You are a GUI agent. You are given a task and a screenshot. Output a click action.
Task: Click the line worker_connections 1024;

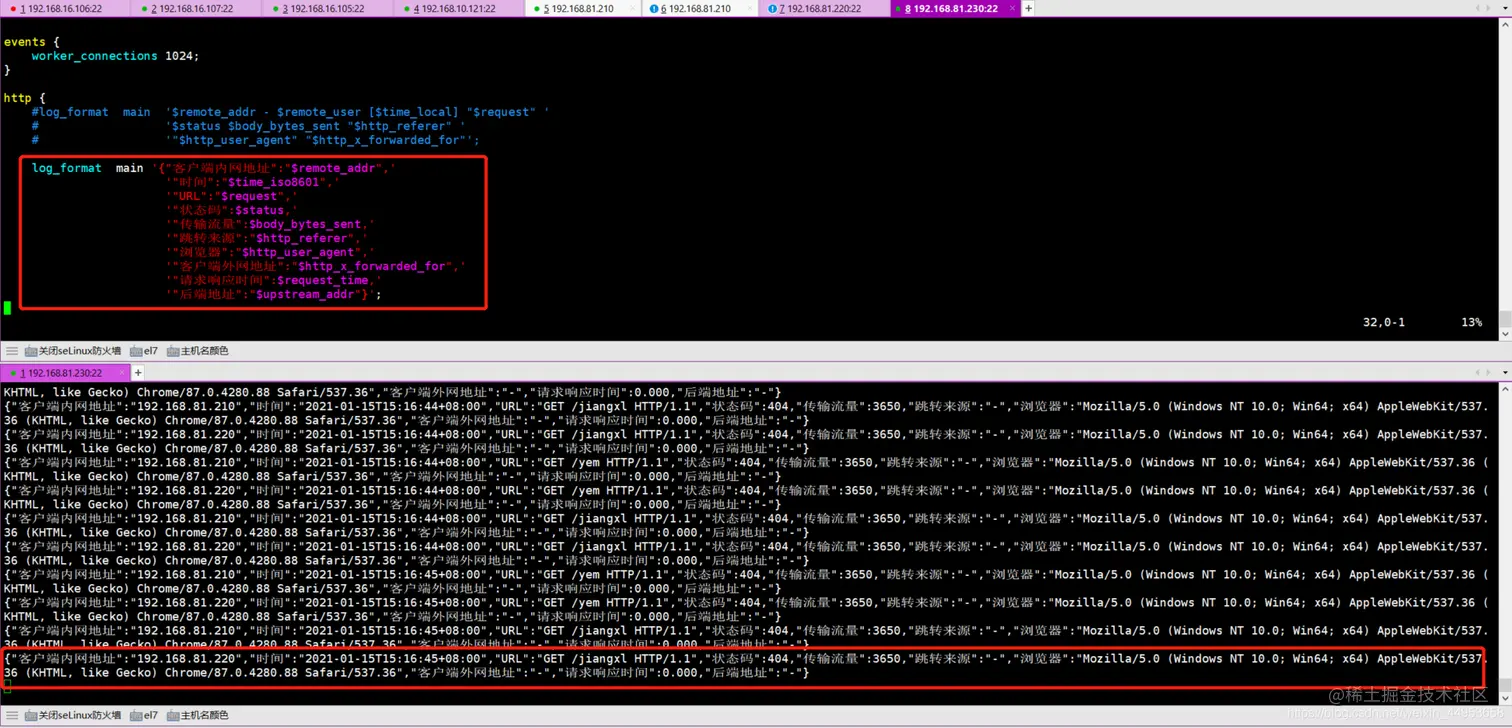pos(115,56)
